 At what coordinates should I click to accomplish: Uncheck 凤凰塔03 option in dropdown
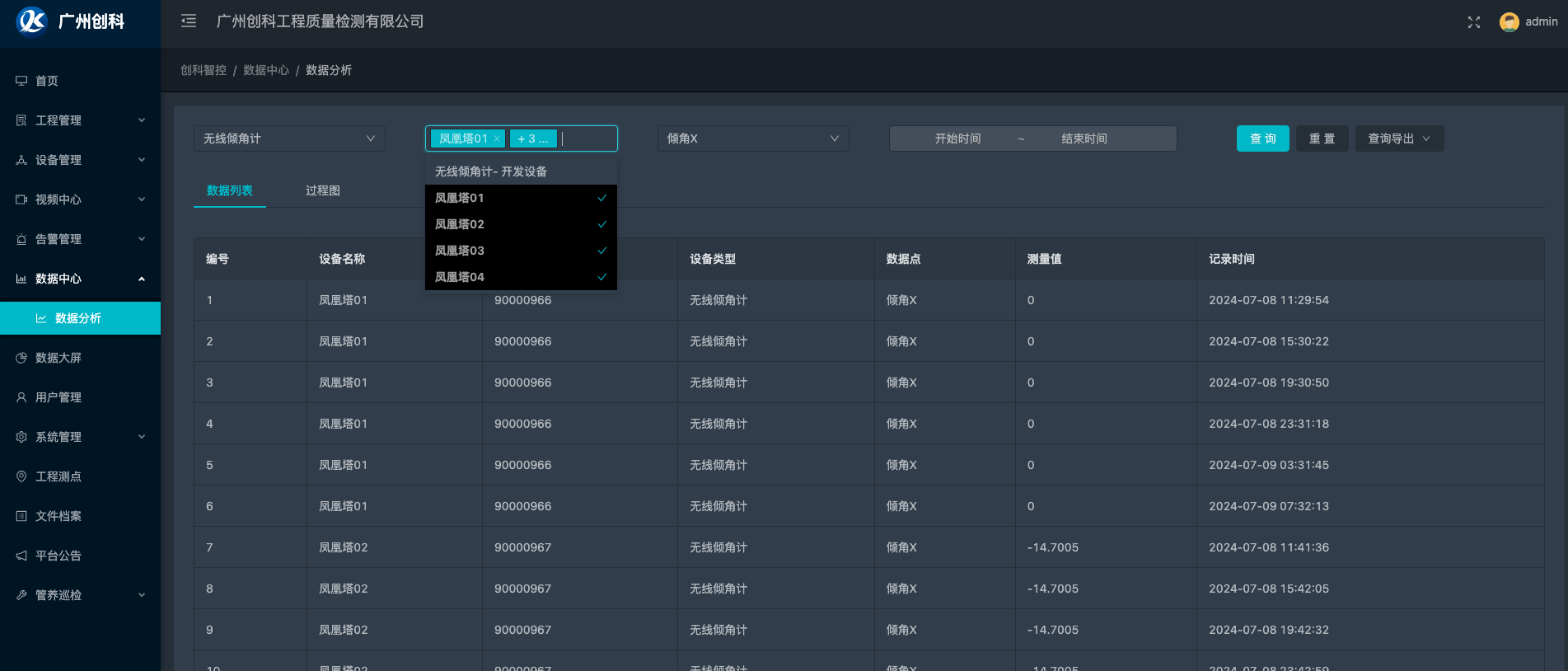coord(520,251)
